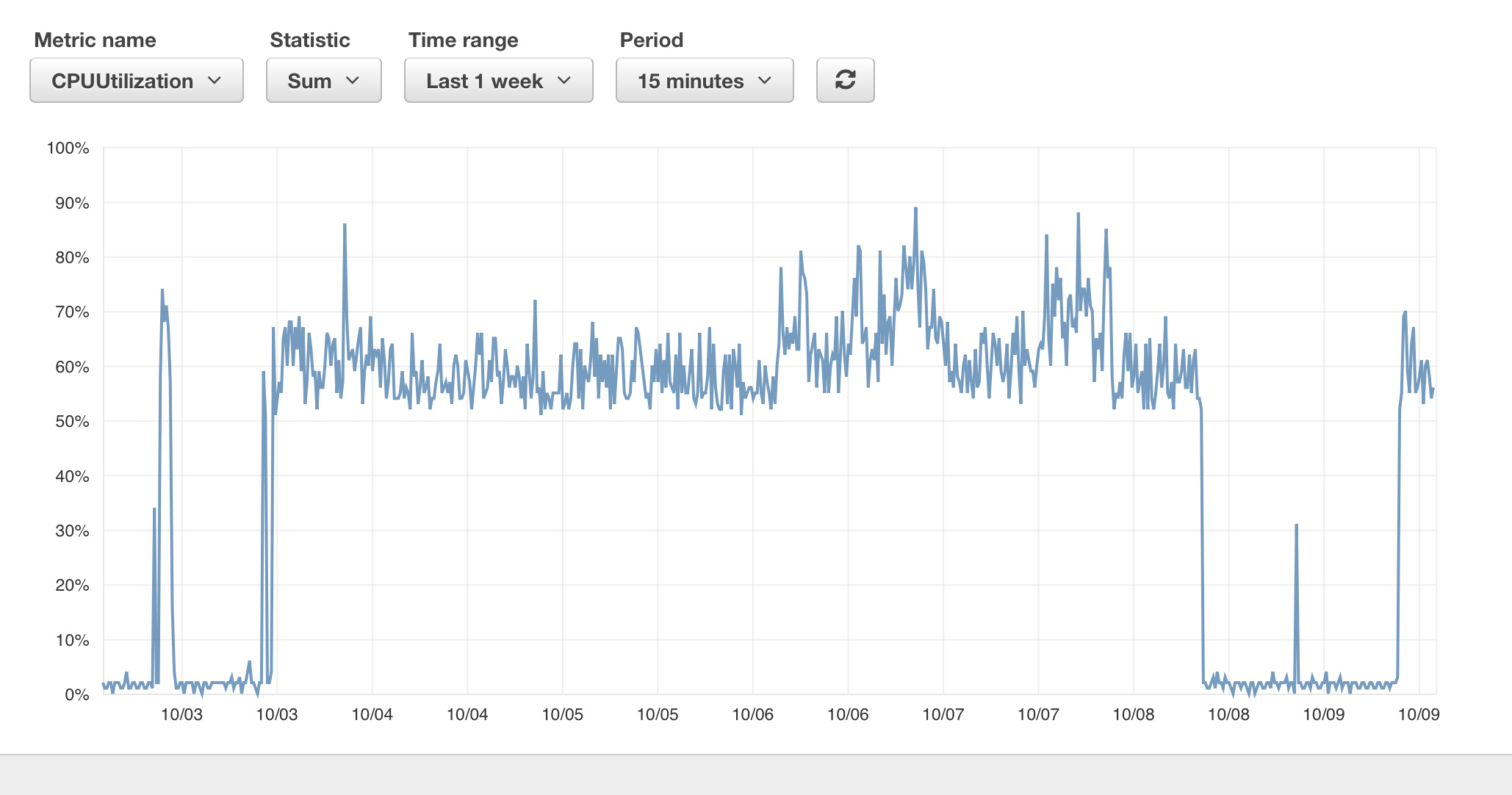Viewport: 1512px width, 795px height.
Task: Click the 100% y-axis label
Action: [68, 148]
